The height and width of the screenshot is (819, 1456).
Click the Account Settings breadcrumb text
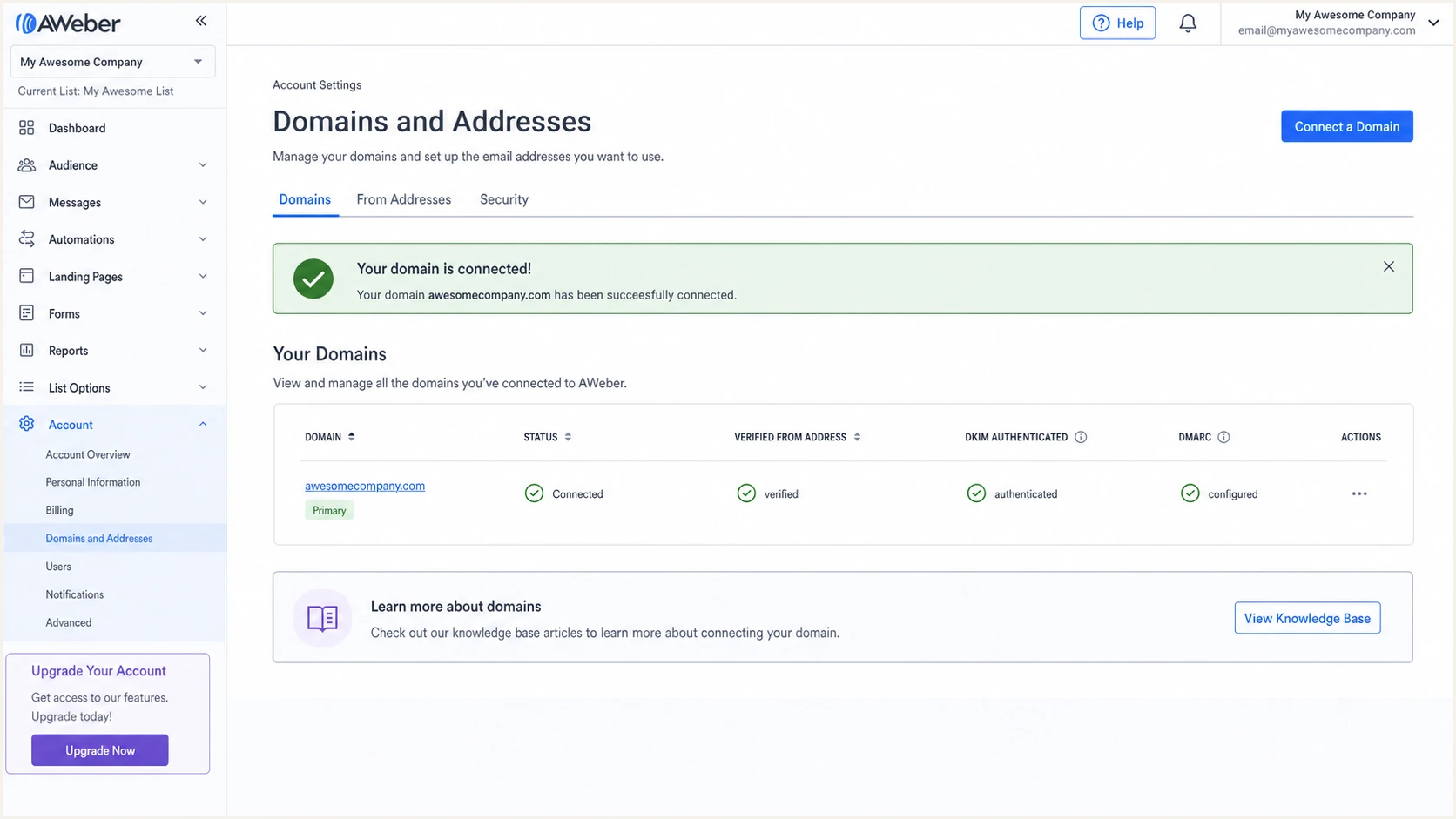317,84
